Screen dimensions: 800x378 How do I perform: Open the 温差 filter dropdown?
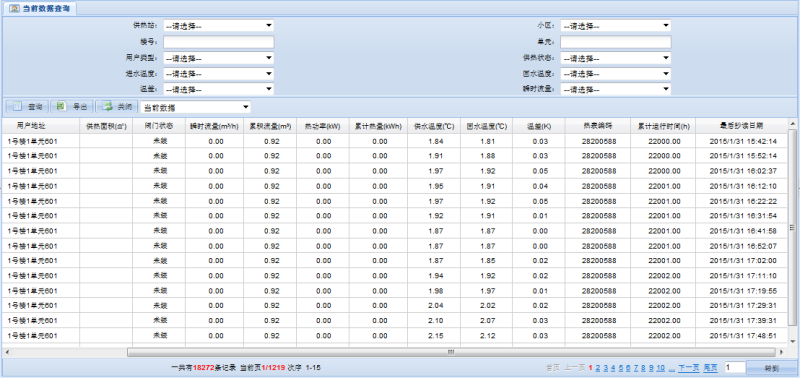coord(218,89)
